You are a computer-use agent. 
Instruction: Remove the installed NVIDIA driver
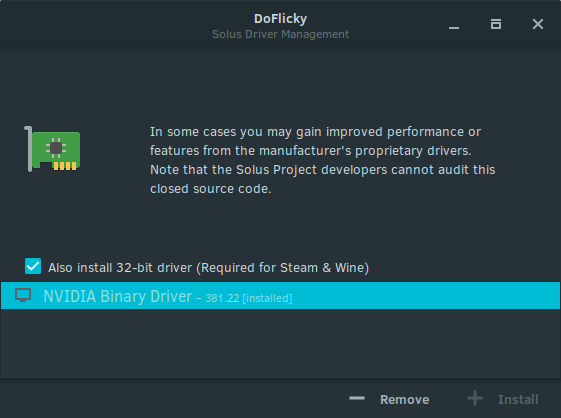click(x=389, y=399)
